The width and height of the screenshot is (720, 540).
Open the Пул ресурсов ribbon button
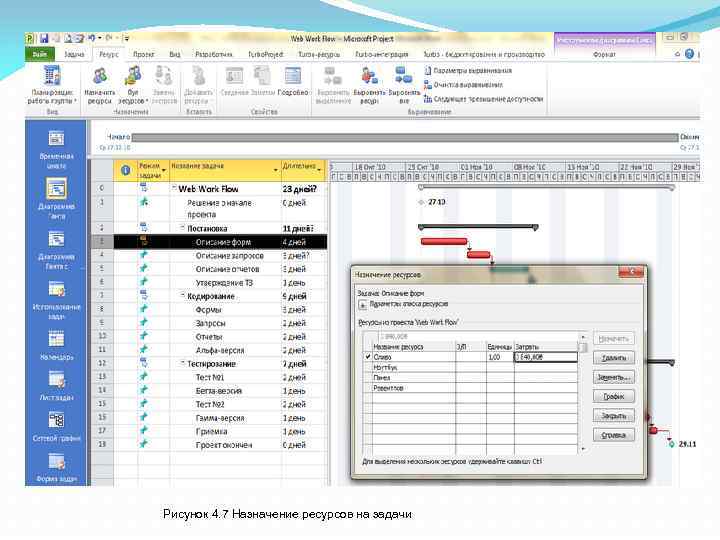coord(133,85)
